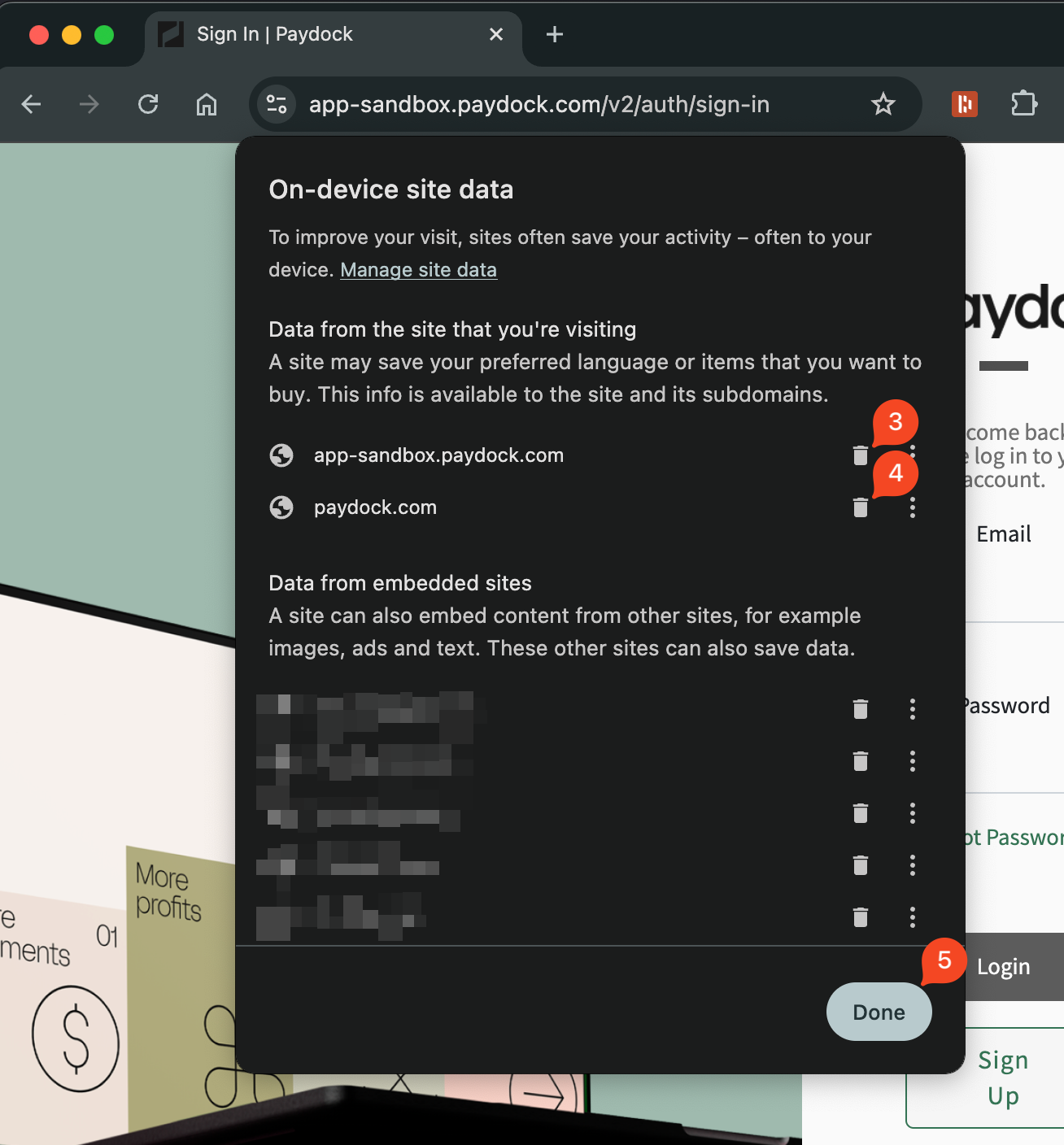Go back using the browser back arrow
1064x1145 pixels.
pyautogui.click(x=31, y=104)
